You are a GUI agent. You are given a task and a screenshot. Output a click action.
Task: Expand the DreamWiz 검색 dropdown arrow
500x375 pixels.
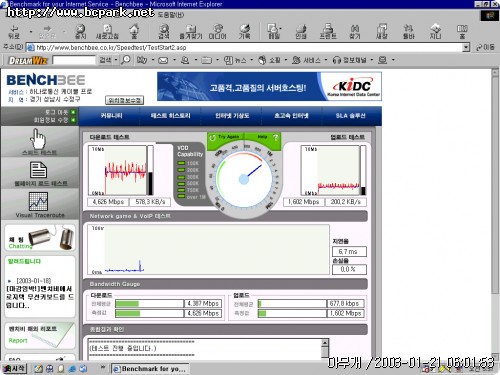(x=116, y=60)
